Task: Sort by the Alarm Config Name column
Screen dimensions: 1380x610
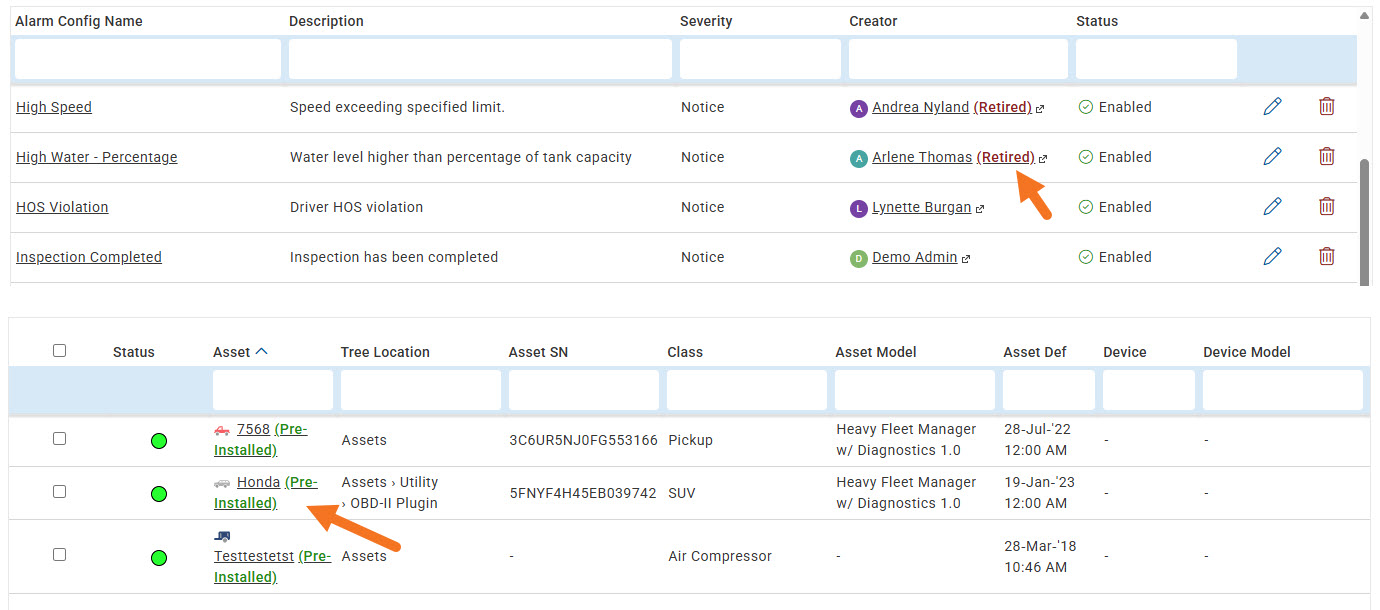Action: pyautogui.click(x=79, y=21)
